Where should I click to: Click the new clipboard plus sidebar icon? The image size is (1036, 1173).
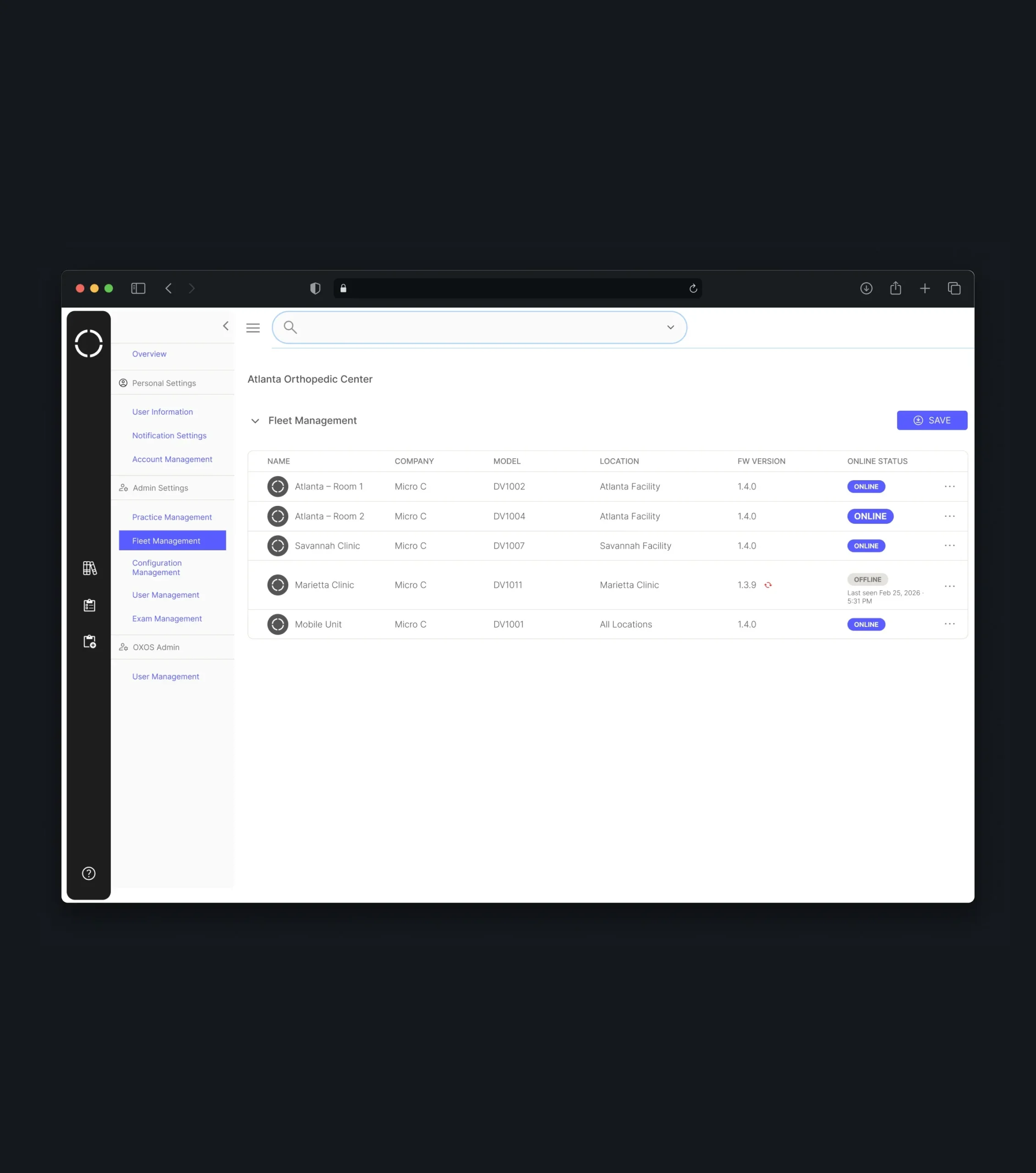(x=89, y=641)
